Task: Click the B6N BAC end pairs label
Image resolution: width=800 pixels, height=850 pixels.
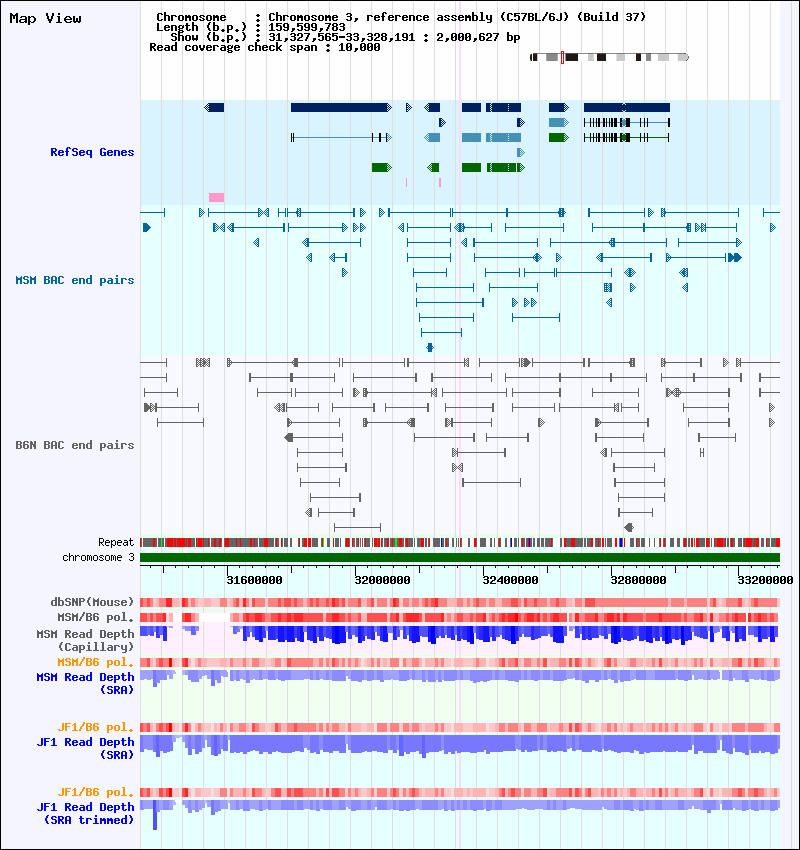Action: [75, 445]
